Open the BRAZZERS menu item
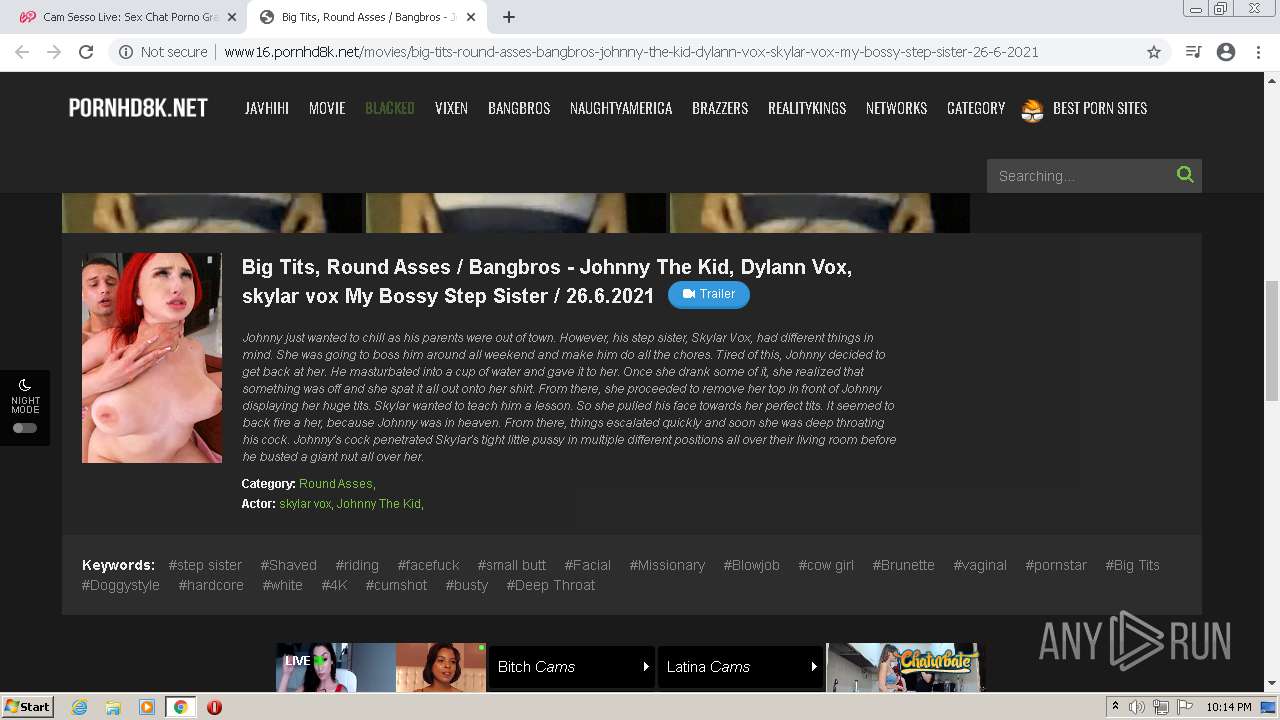The height and width of the screenshot is (720, 1280). [720, 108]
